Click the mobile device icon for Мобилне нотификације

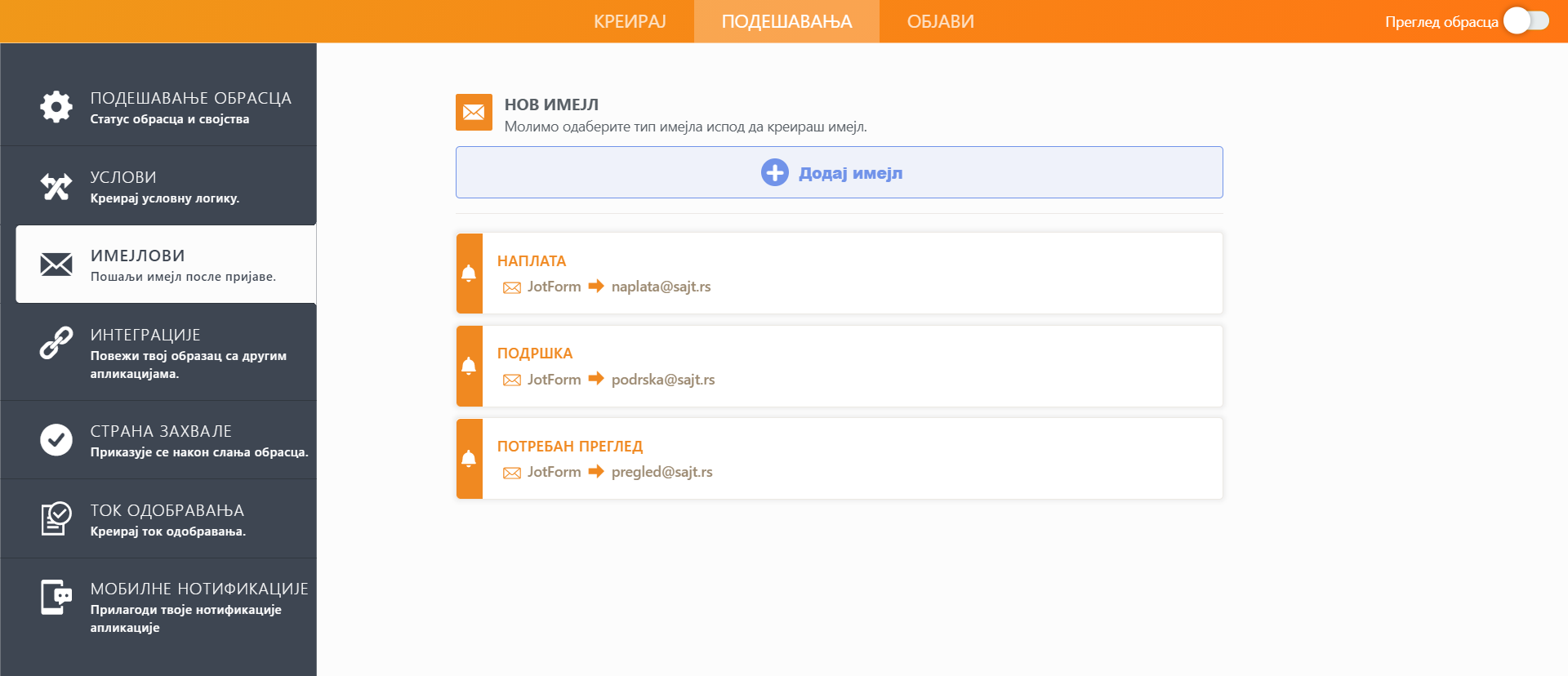(56, 597)
